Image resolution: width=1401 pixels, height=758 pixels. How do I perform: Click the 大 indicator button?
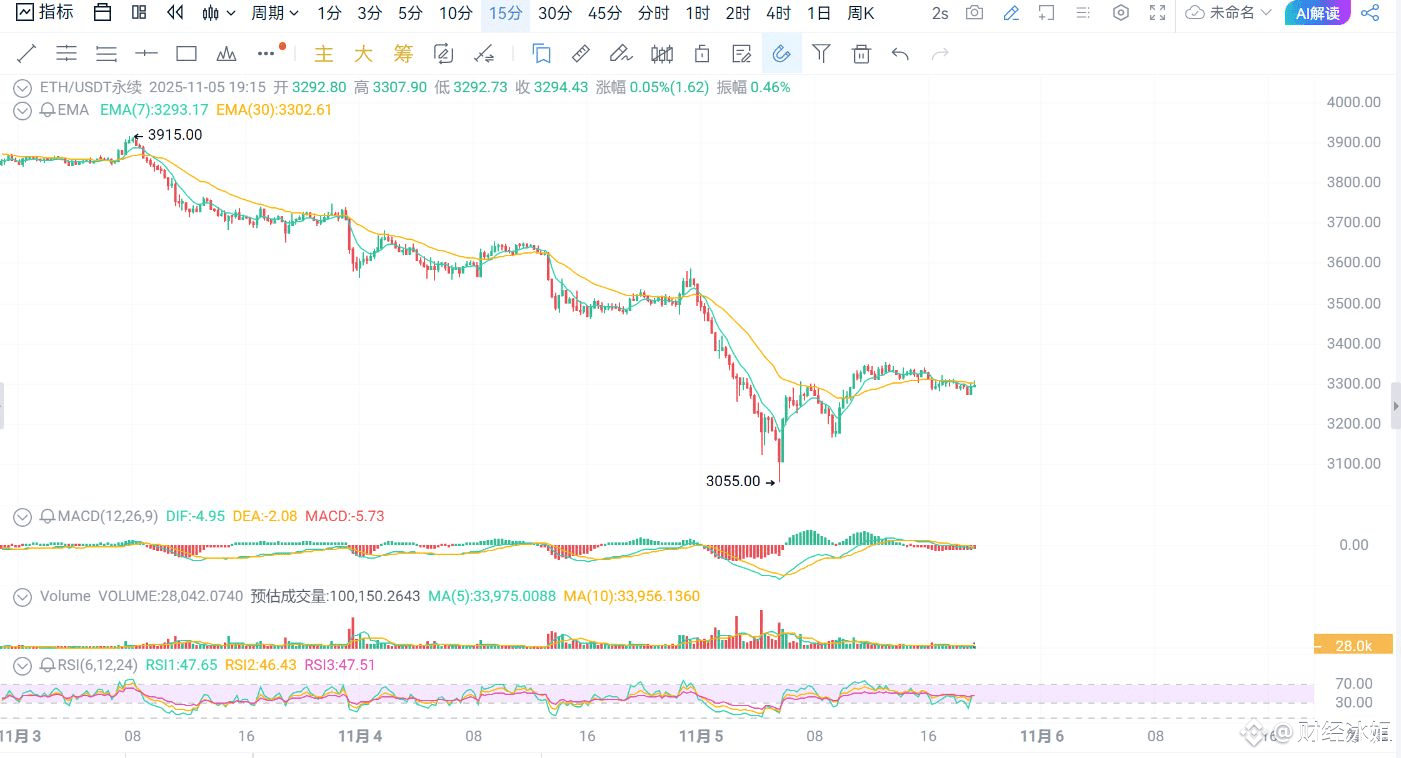(x=363, y=53)
